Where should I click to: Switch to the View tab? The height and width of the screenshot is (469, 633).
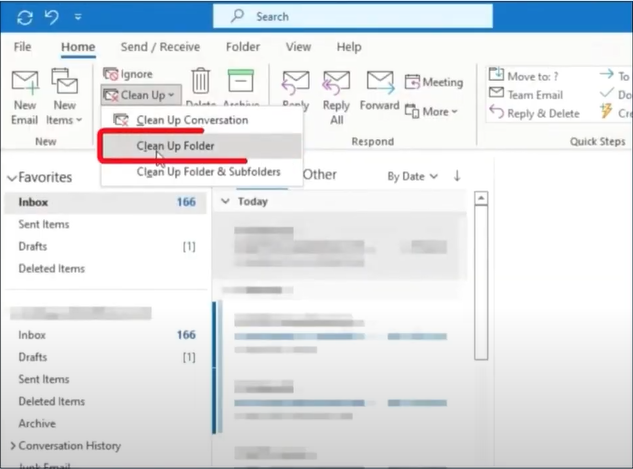coord(298,47)
